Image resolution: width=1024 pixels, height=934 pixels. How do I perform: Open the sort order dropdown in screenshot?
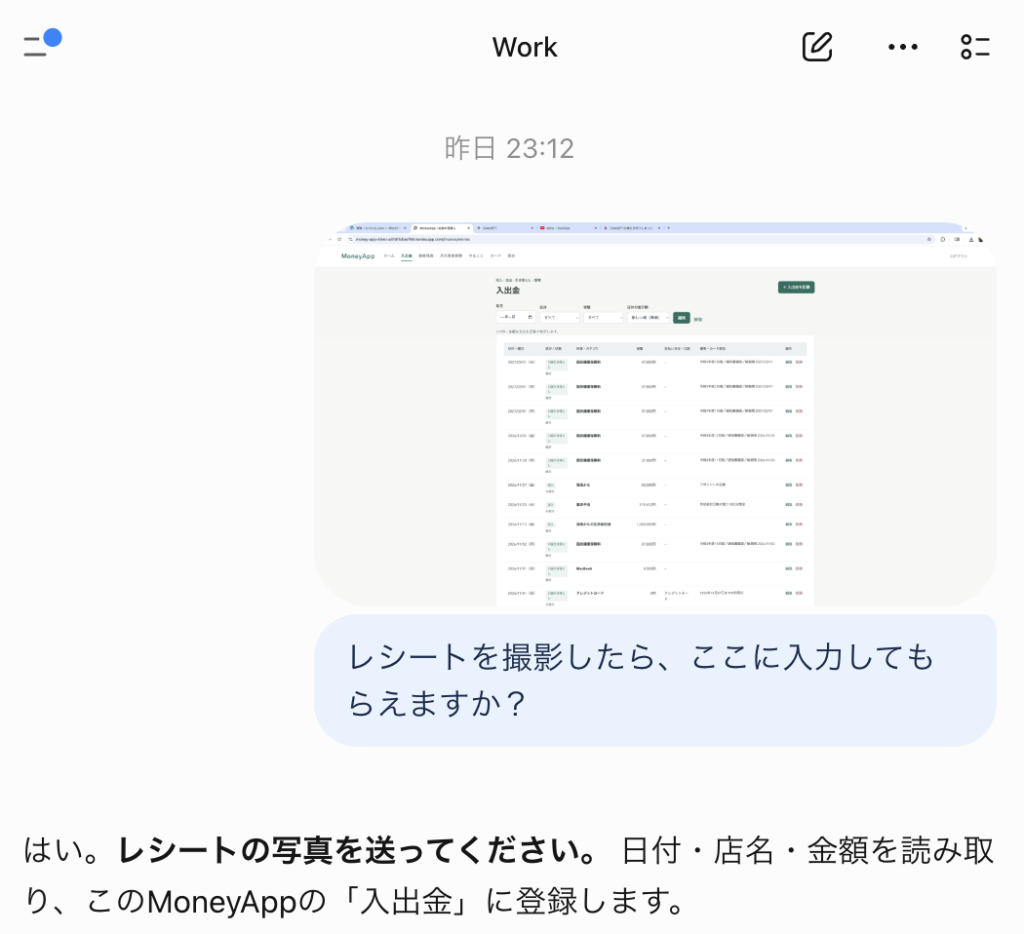[x=648, y=317]
